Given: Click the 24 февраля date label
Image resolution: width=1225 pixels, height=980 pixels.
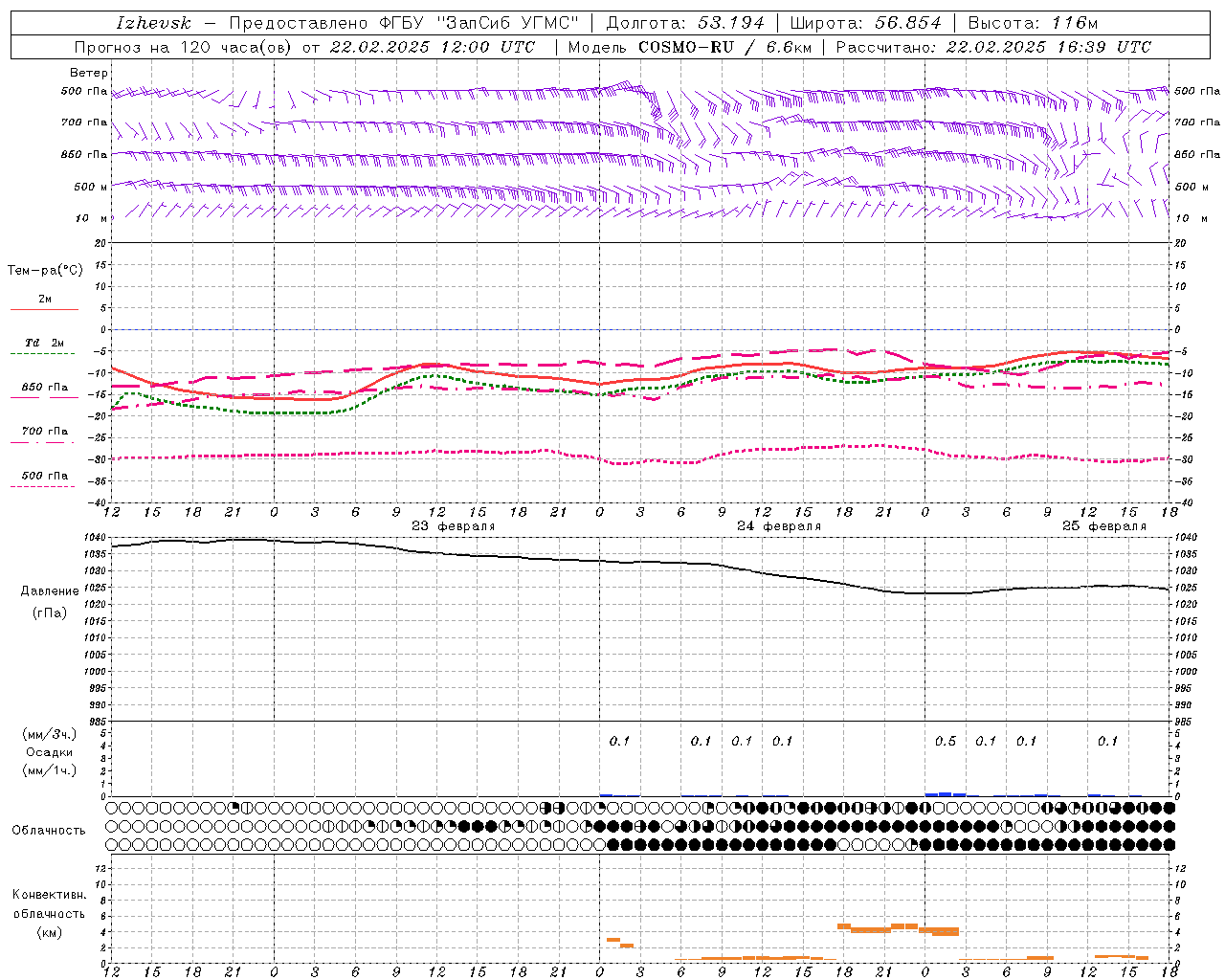Looking at the screenshot, I should pos(779,526).
